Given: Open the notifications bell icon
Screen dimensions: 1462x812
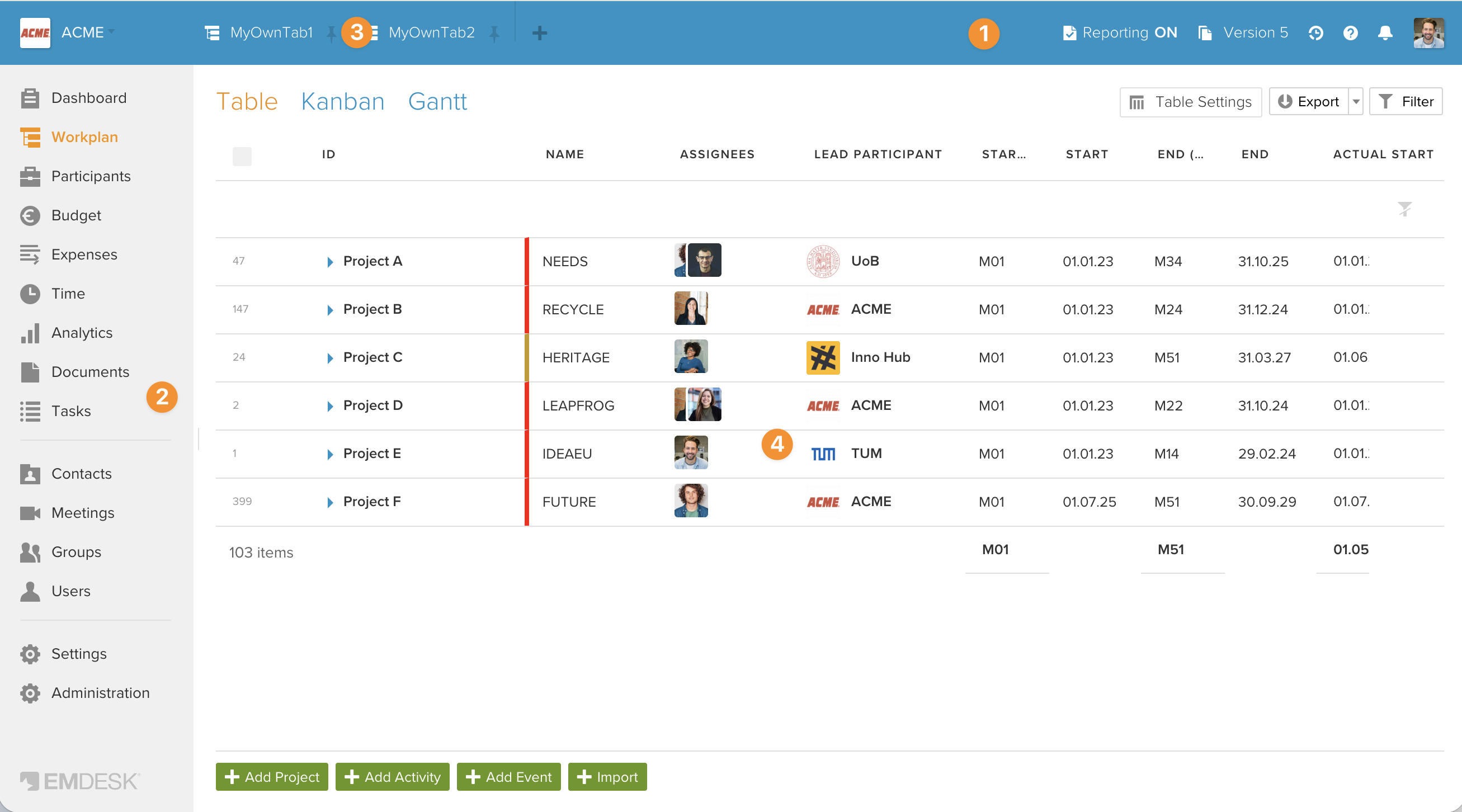Looking at the screenshot, I should (1385, 33).
